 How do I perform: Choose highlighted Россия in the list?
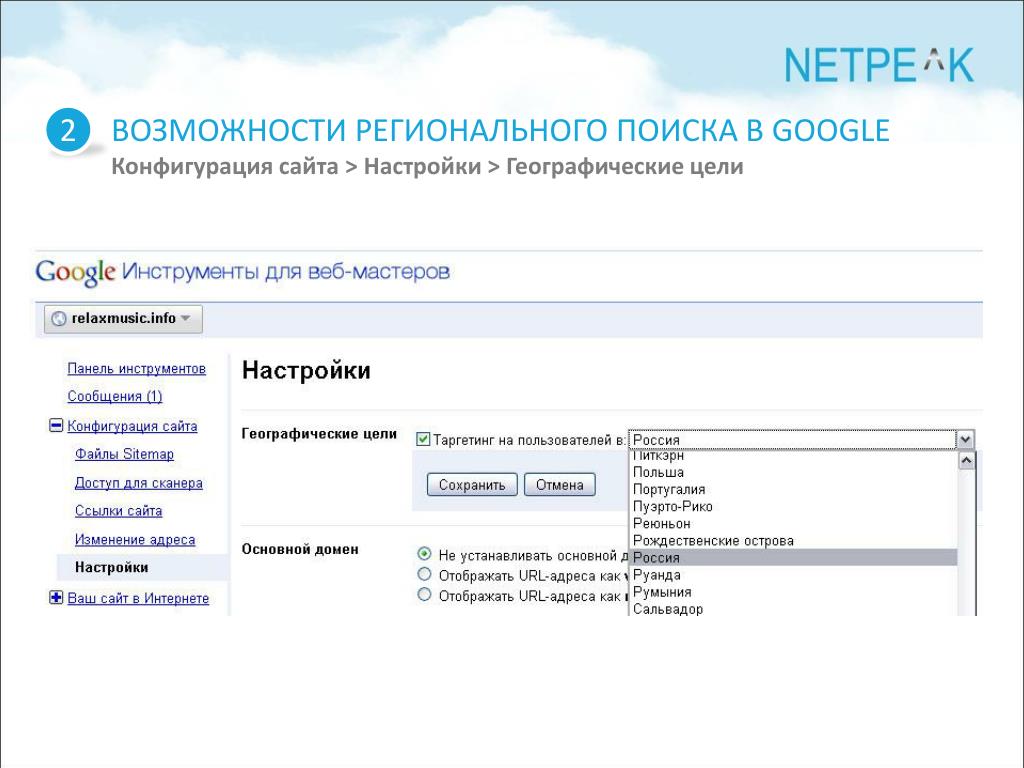tap(793, 557)
